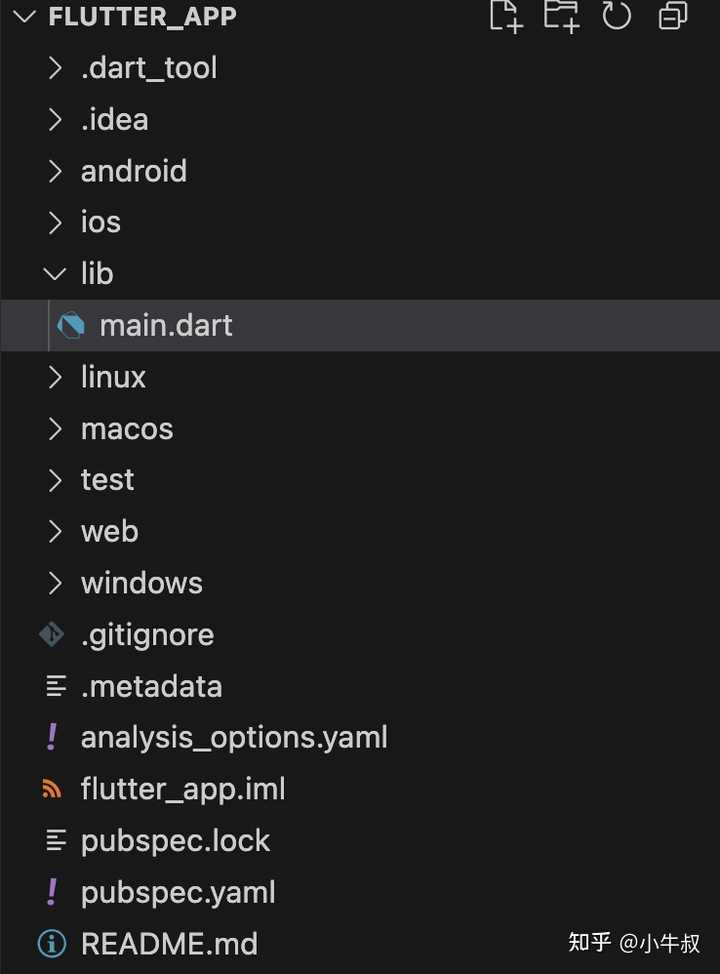720x974 pixels.
Task: Click the New File icon
Action: click(x=505, y=16)
